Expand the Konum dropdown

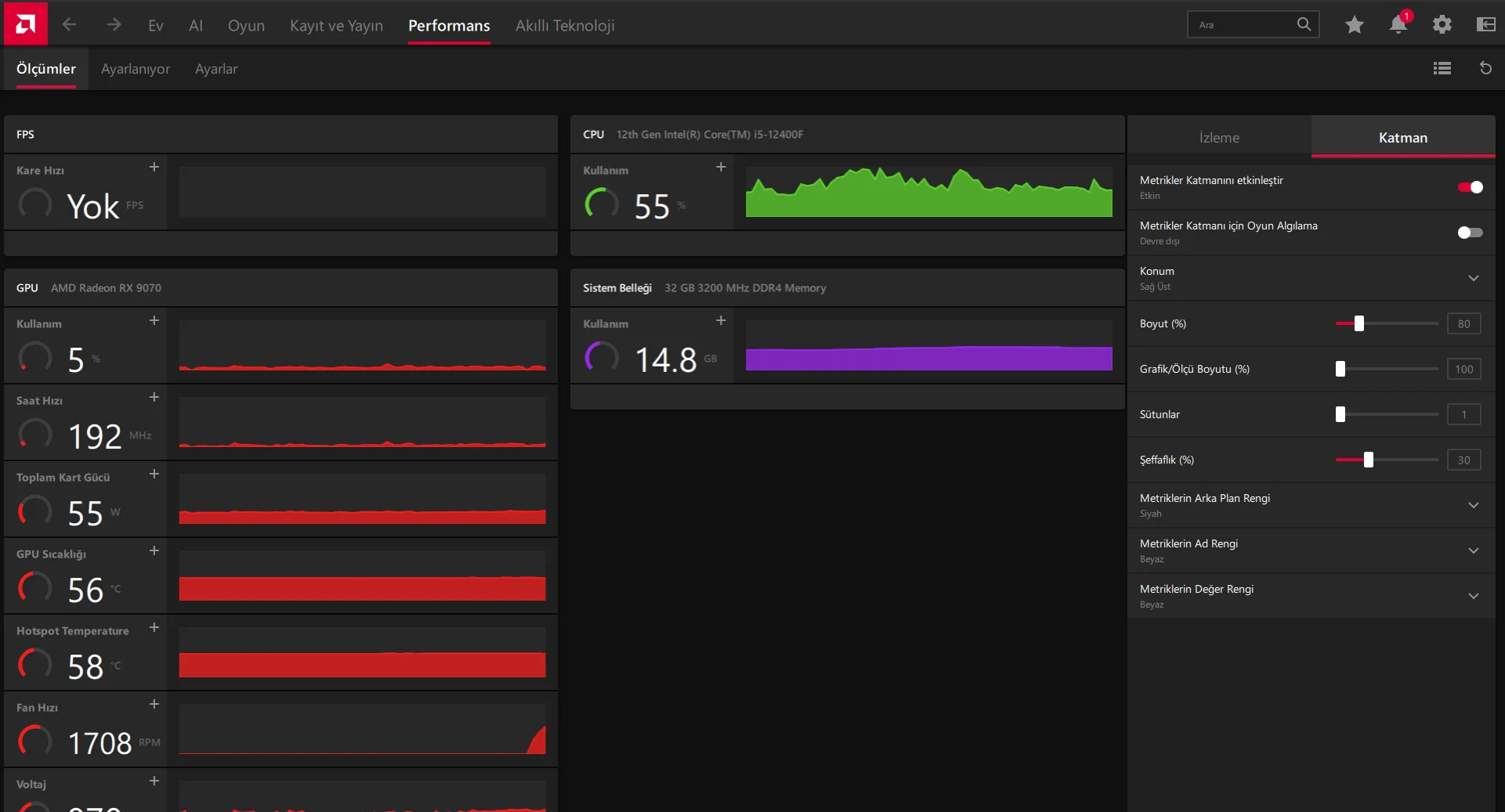click(1473, 278)
